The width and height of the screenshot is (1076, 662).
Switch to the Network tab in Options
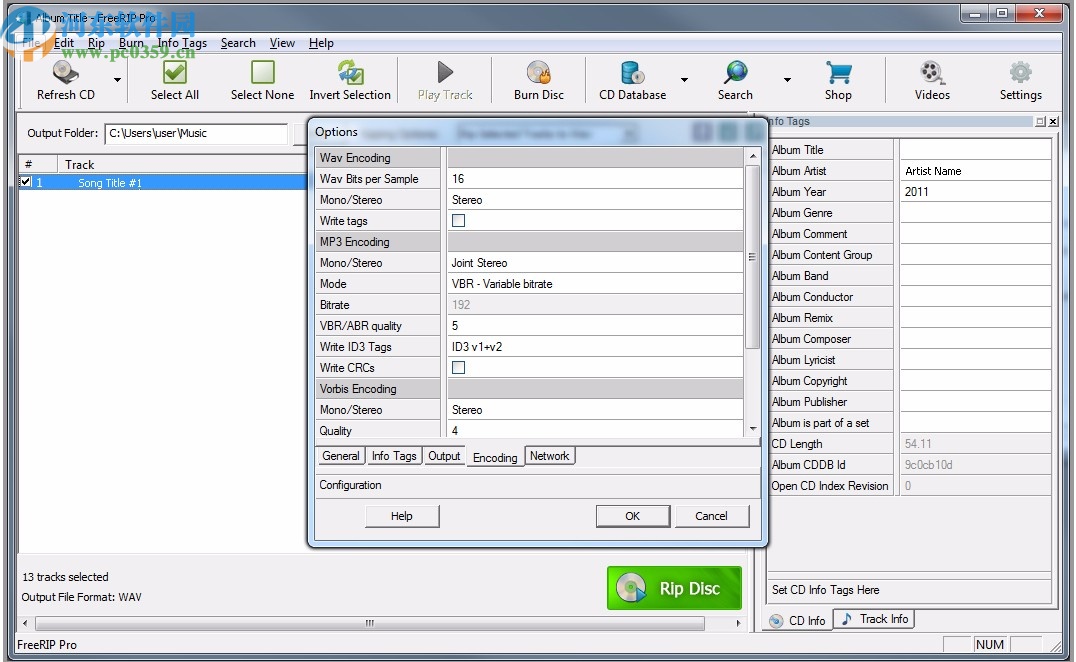(549, 455)
